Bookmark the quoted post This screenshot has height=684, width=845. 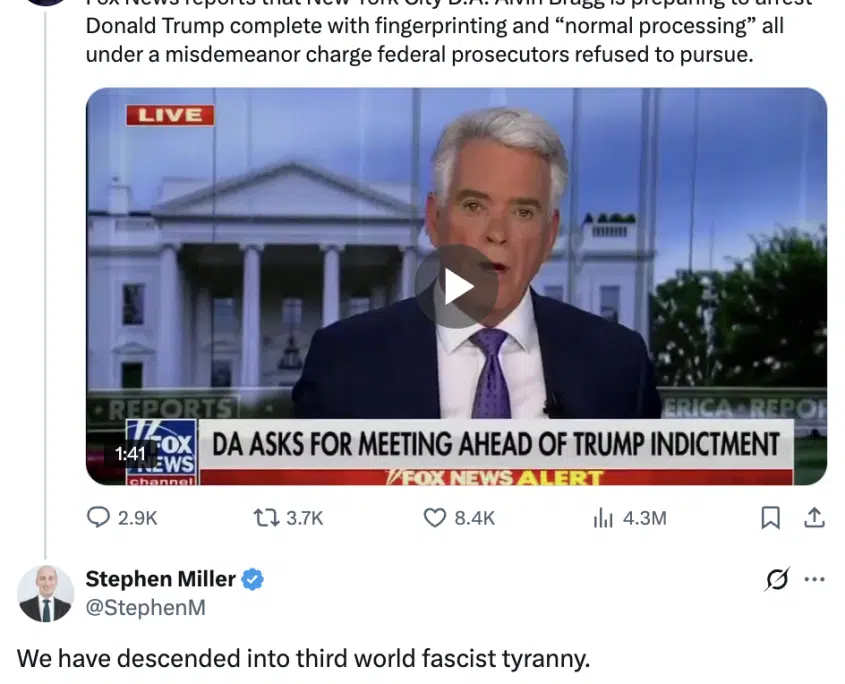tap(770, 518)
